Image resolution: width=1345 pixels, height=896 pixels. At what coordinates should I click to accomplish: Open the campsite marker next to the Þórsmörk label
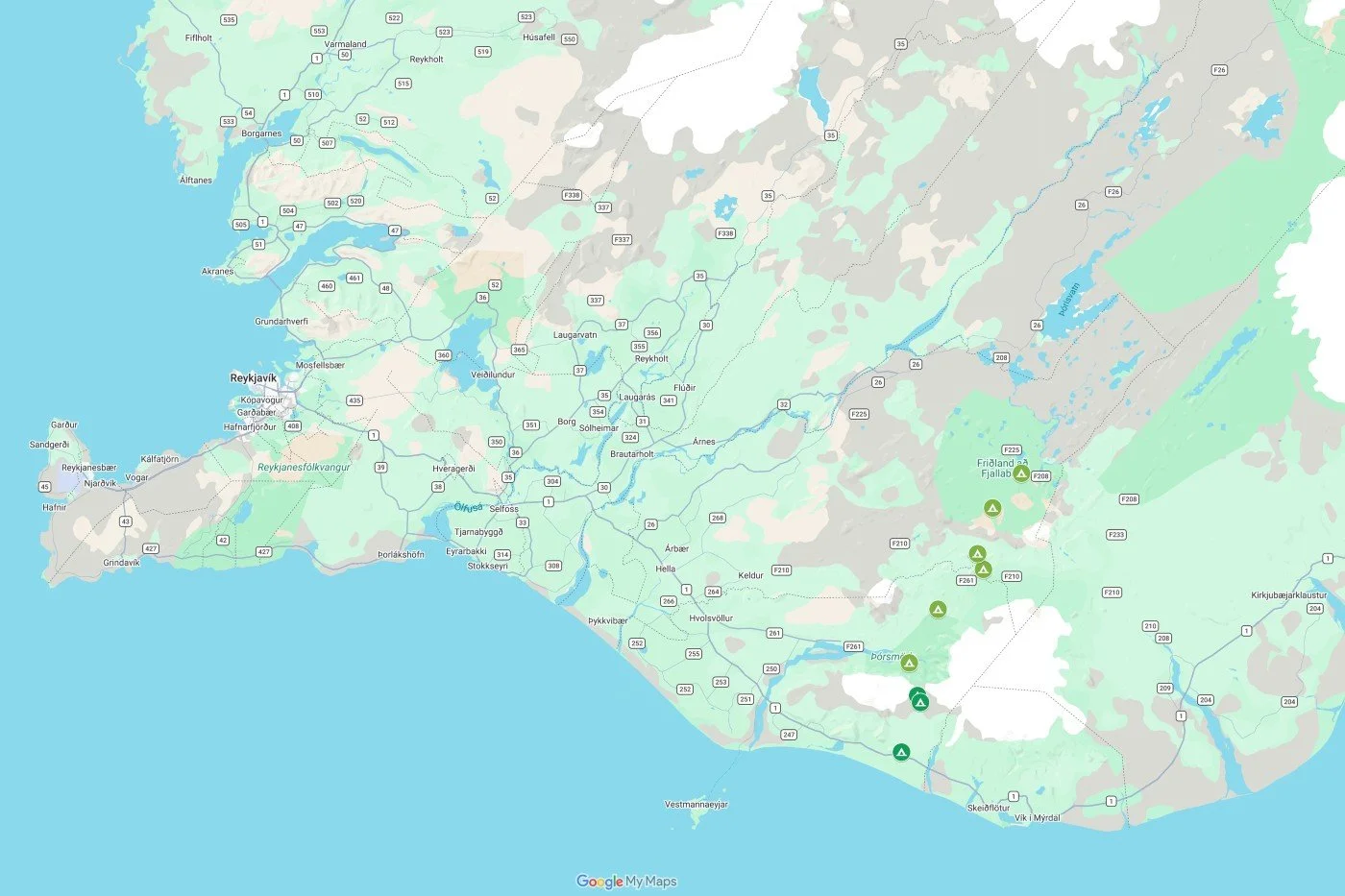pyautogui.click(x=909, y=663)
